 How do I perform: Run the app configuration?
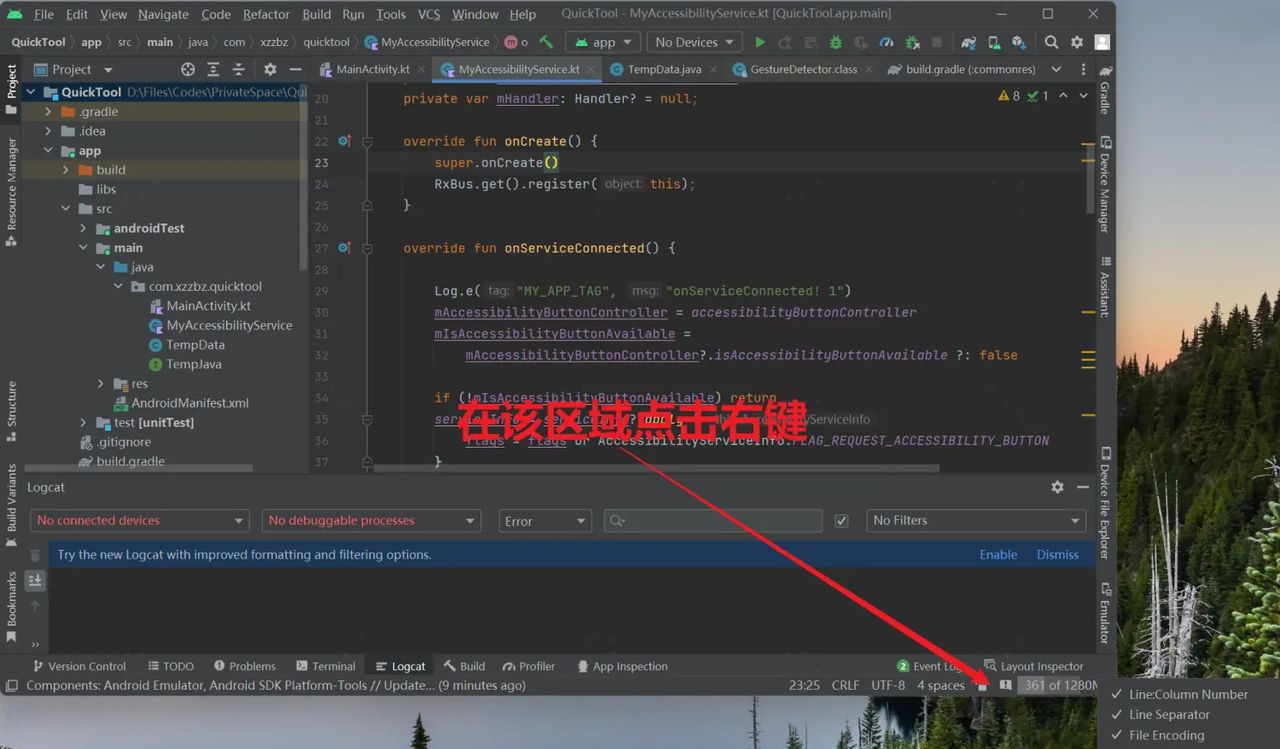[759, 42]
